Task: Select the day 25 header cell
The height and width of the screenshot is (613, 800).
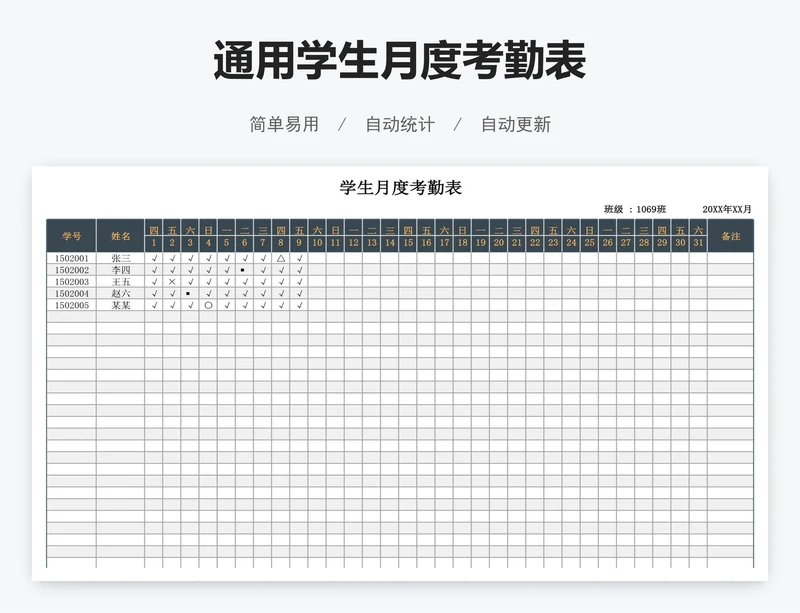Action: (x=589, y=243)
